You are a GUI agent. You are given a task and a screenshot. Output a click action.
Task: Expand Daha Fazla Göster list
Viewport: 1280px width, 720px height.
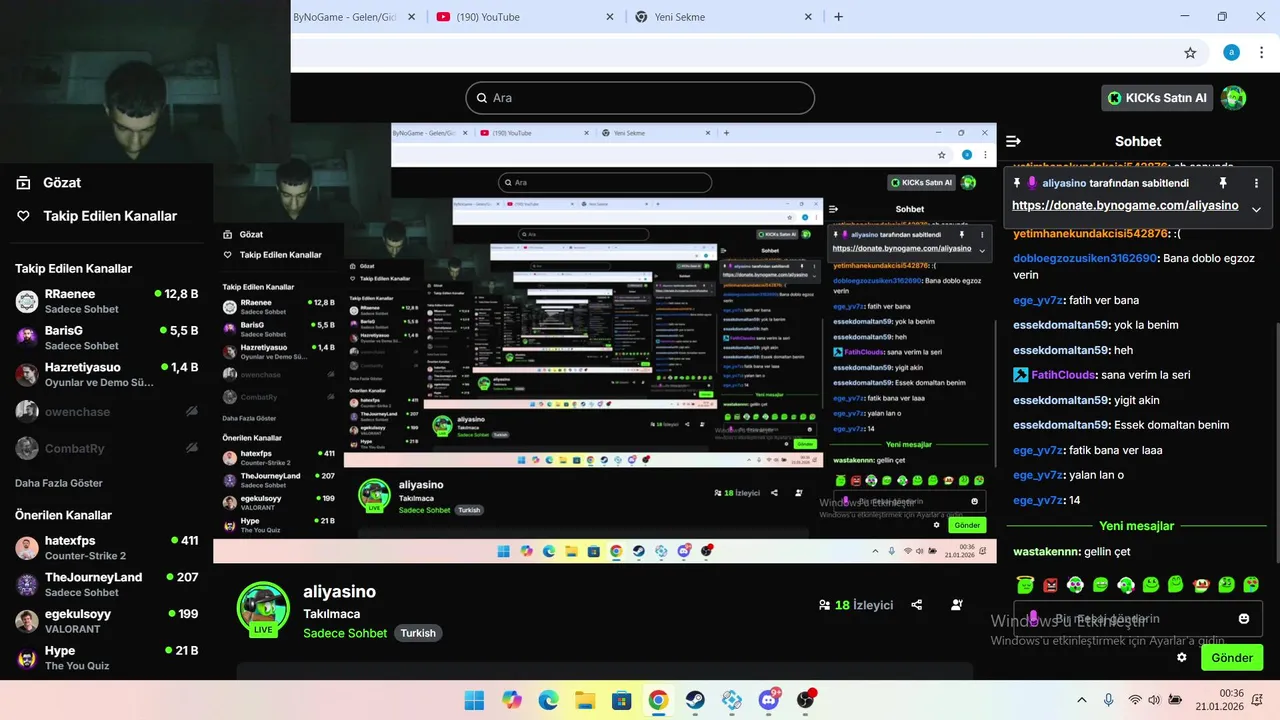click(58, 483)
